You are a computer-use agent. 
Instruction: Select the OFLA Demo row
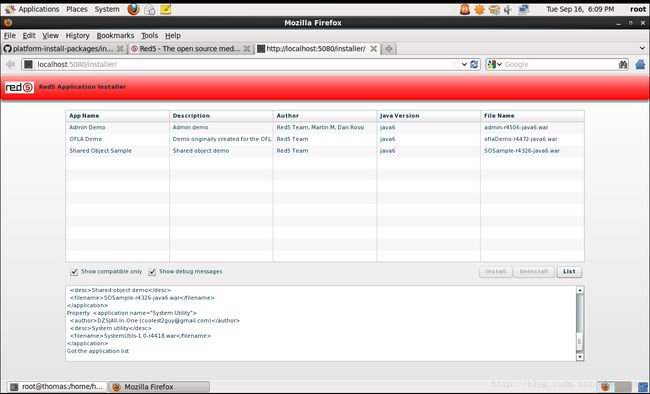tap(325, 139)
